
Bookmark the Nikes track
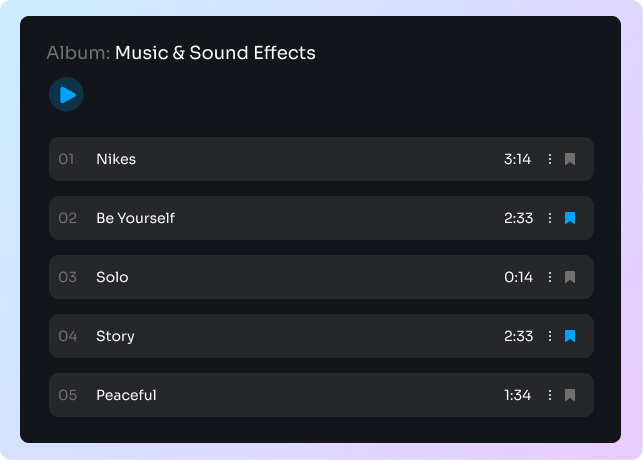tap(570, 159)
